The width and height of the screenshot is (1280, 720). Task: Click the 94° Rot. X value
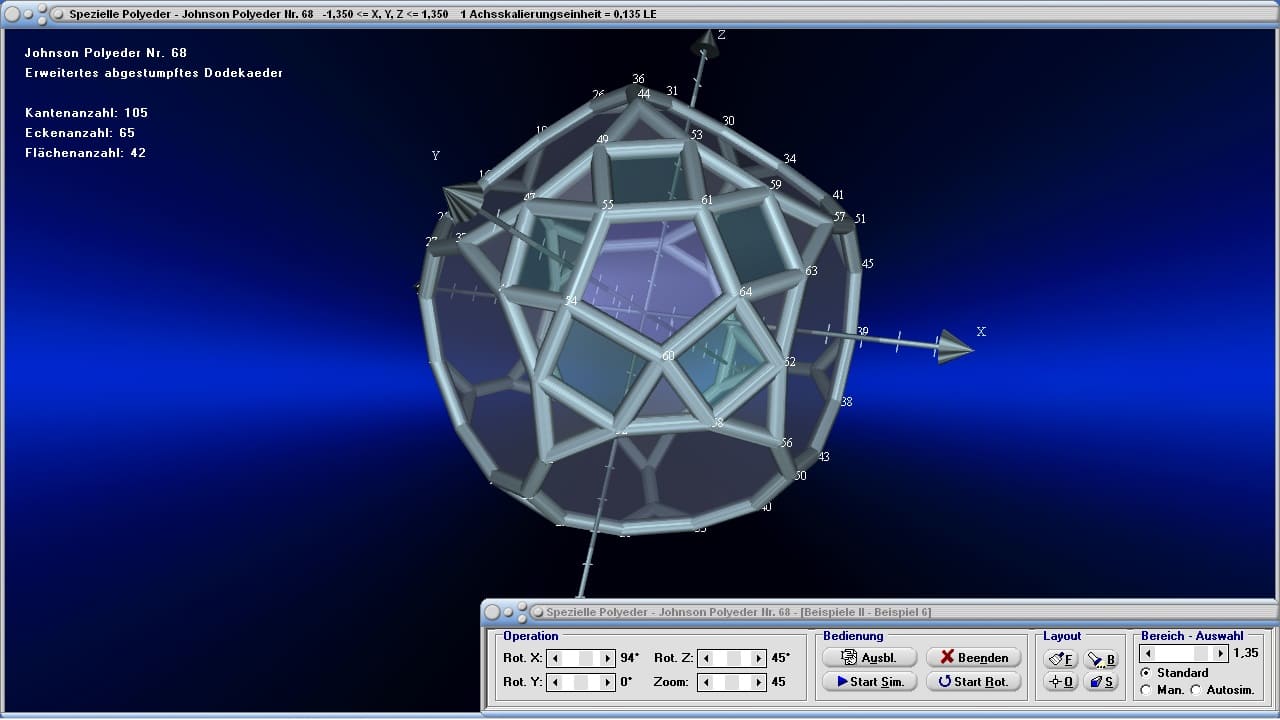[629, 658]
